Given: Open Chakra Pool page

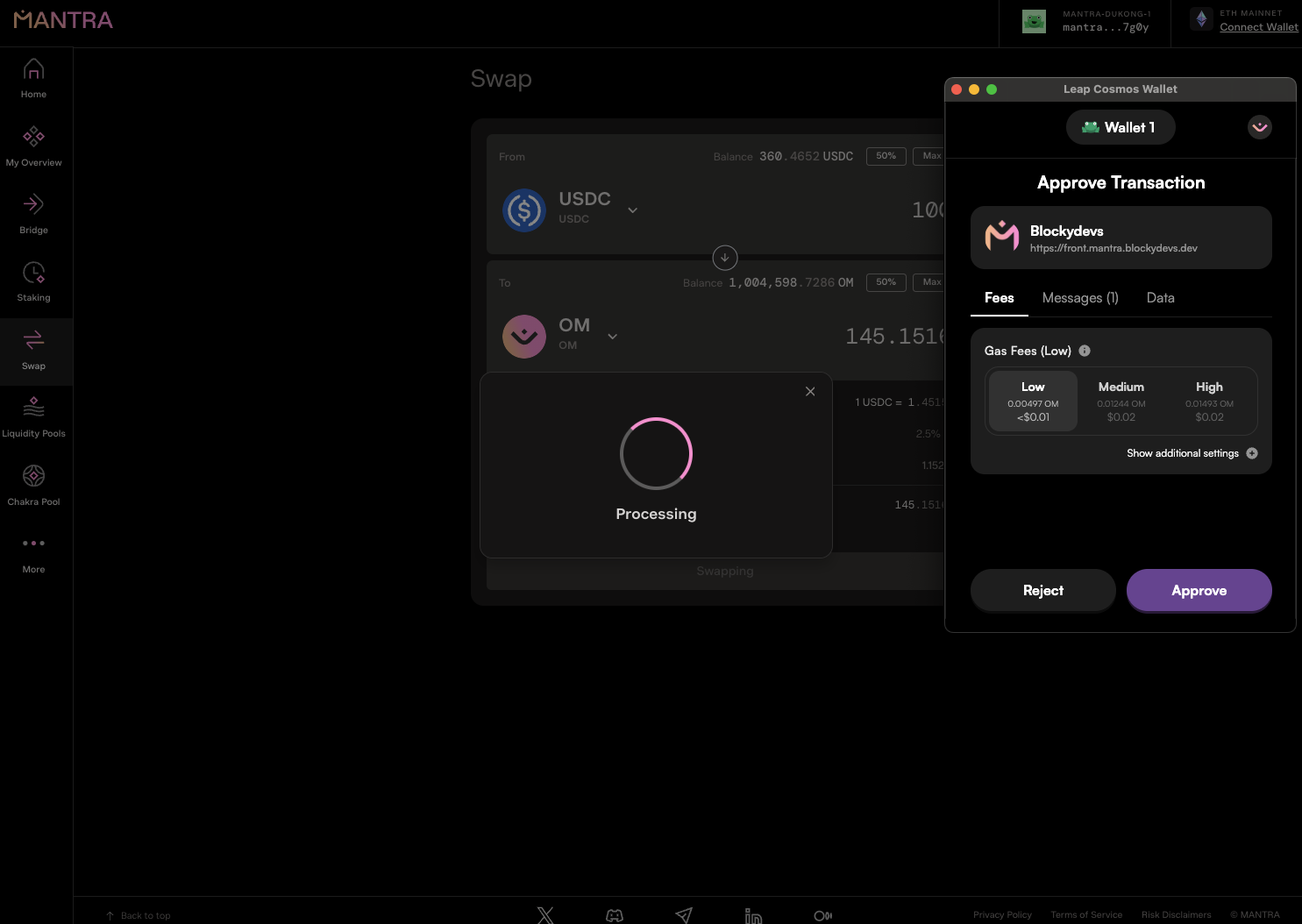Looking at the screenshot, I should (33, 476).
